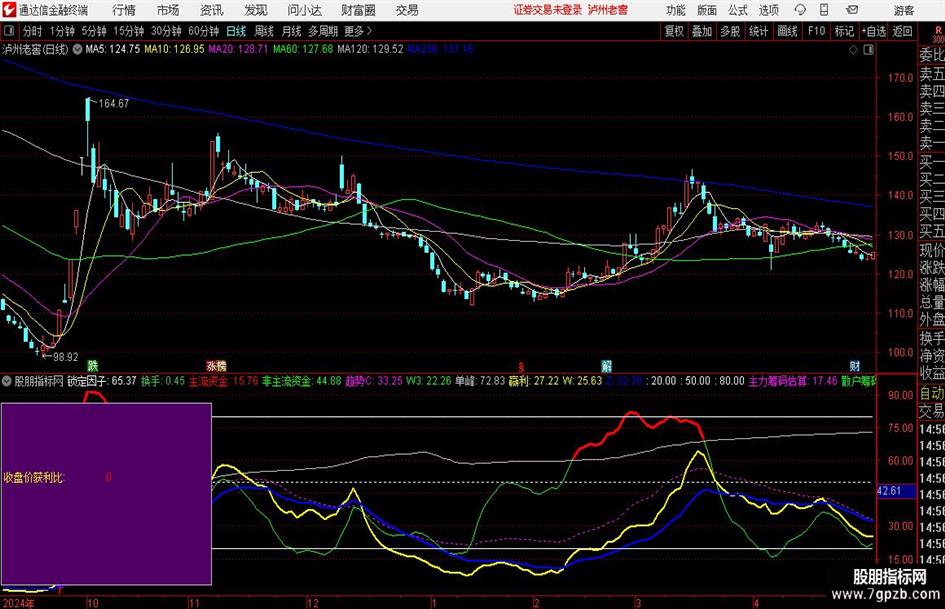Open the 交易 menu
Screen dimensions: 945x609
click(x=407, y=10)
